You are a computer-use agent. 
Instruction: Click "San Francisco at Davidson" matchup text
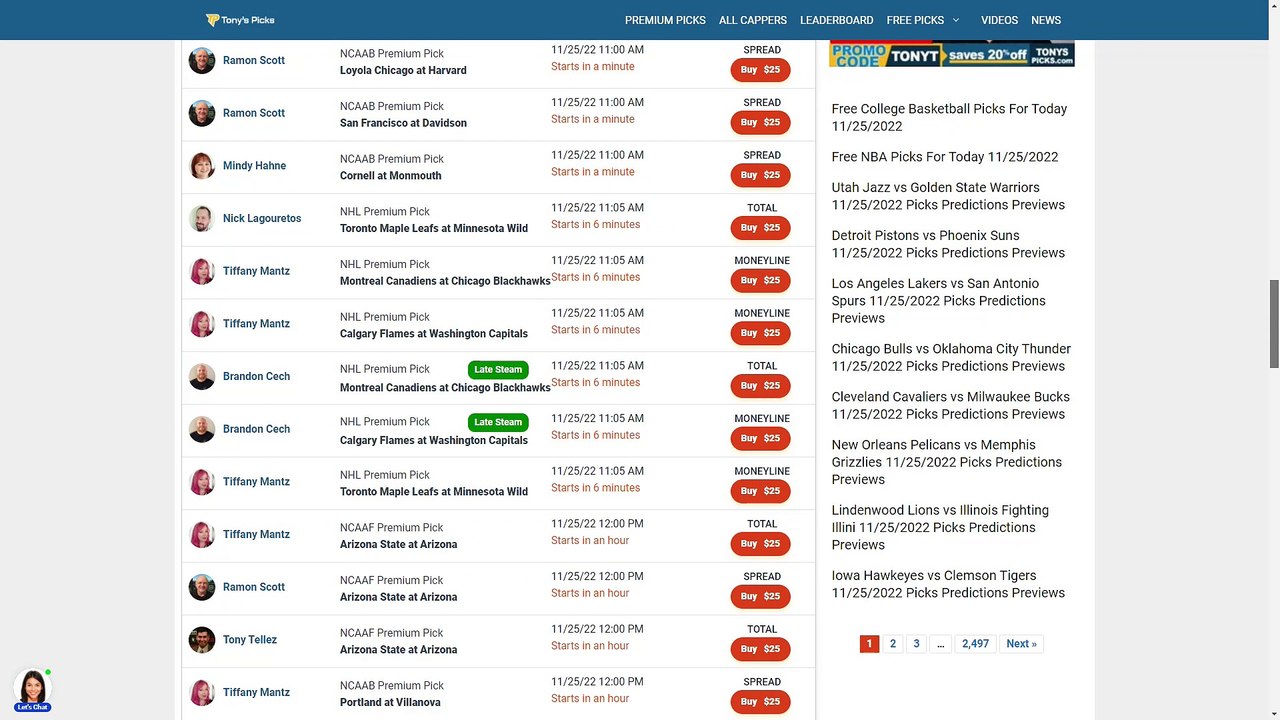click(403, 123)
